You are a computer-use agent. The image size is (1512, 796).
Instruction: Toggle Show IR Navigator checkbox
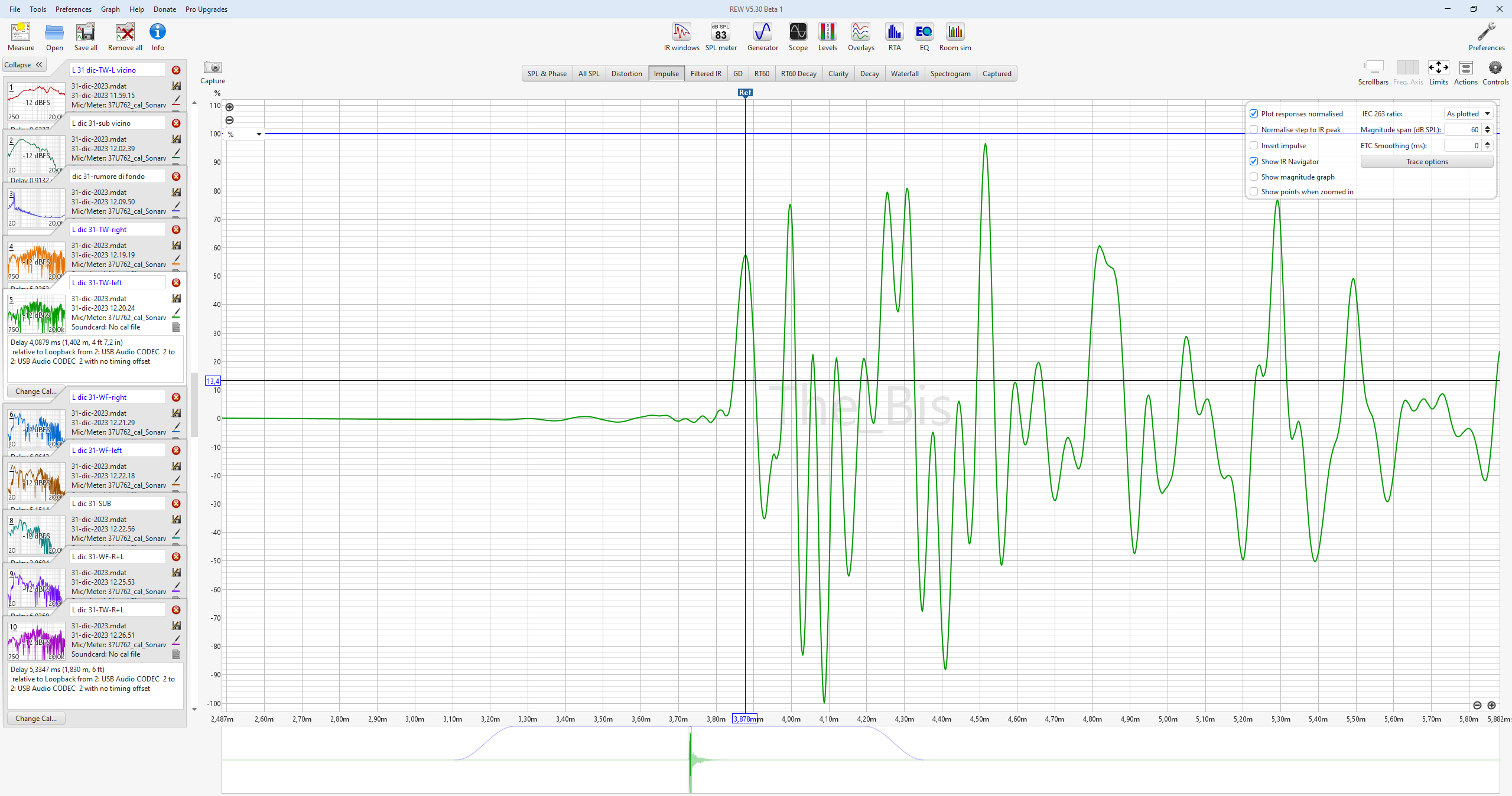(x=1254, y=161)
